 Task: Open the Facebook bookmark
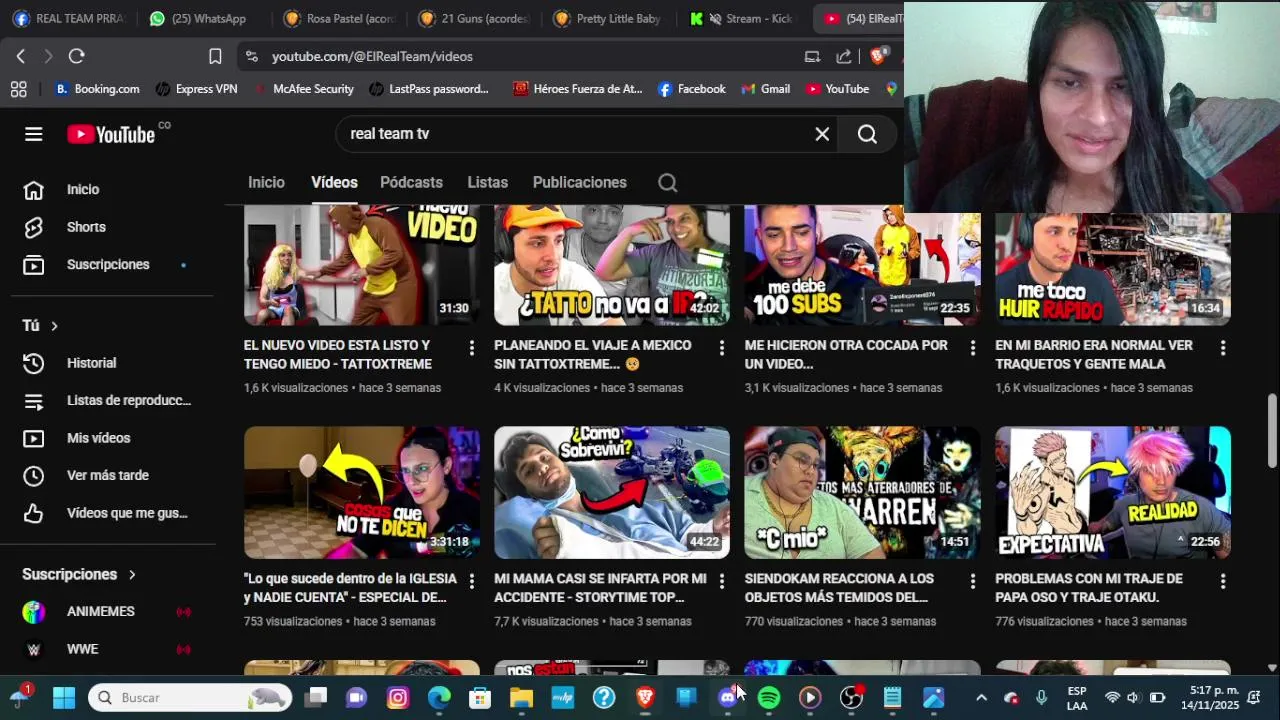click(x=691, y=89)
